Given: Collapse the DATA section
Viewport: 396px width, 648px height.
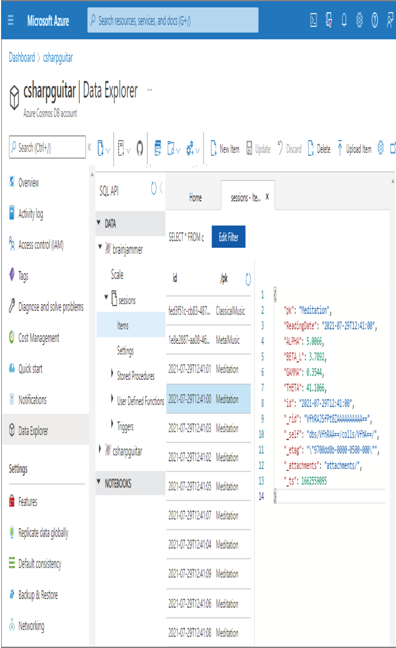Looking at the screenshot, I should tap(99, 223).
